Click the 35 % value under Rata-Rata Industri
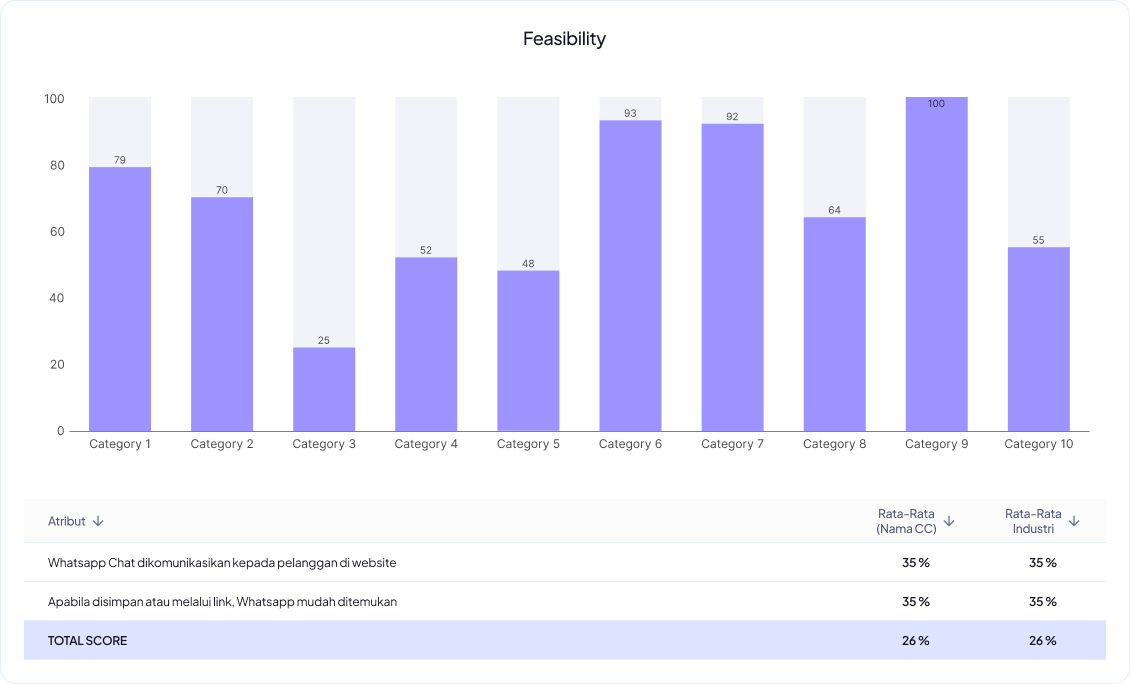This screenshot has height=684, width=1130. 1043,562
